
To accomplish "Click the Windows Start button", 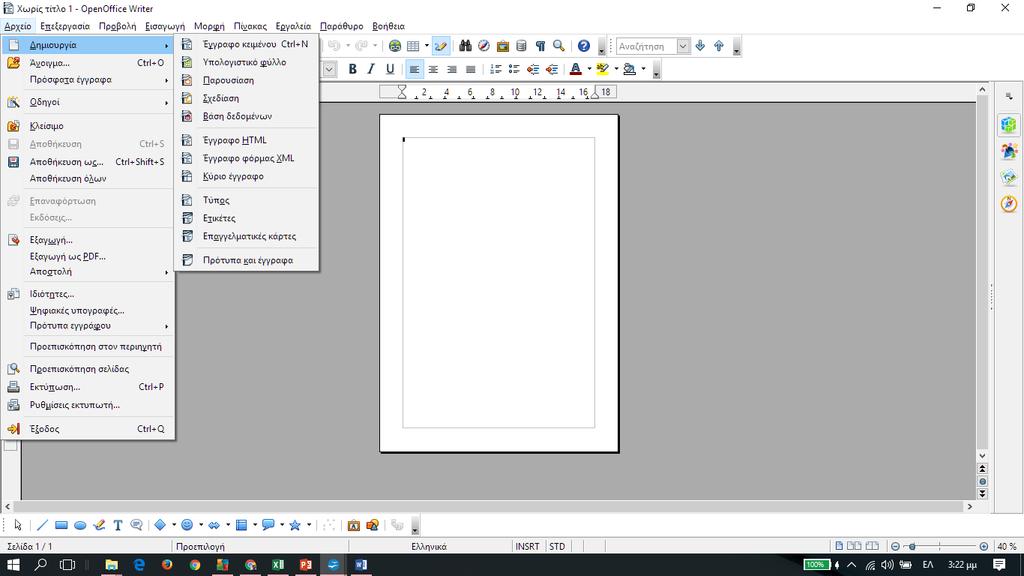I will [13, 564].
